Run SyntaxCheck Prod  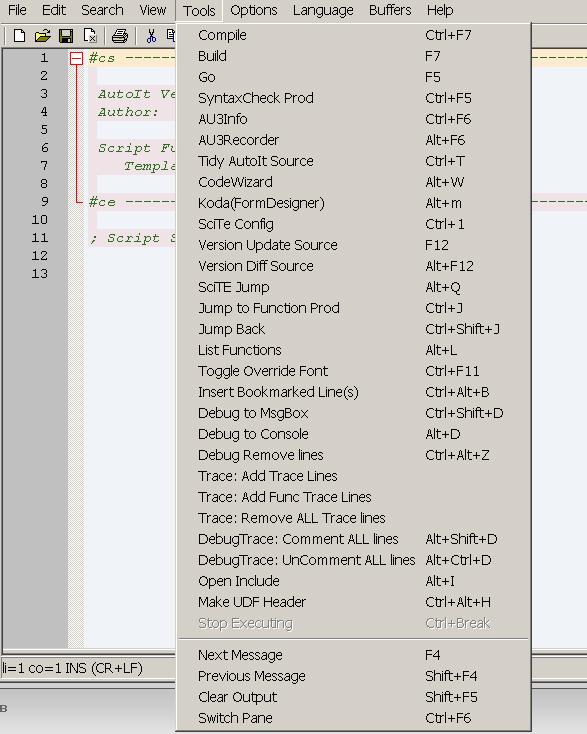click(353, 98)
